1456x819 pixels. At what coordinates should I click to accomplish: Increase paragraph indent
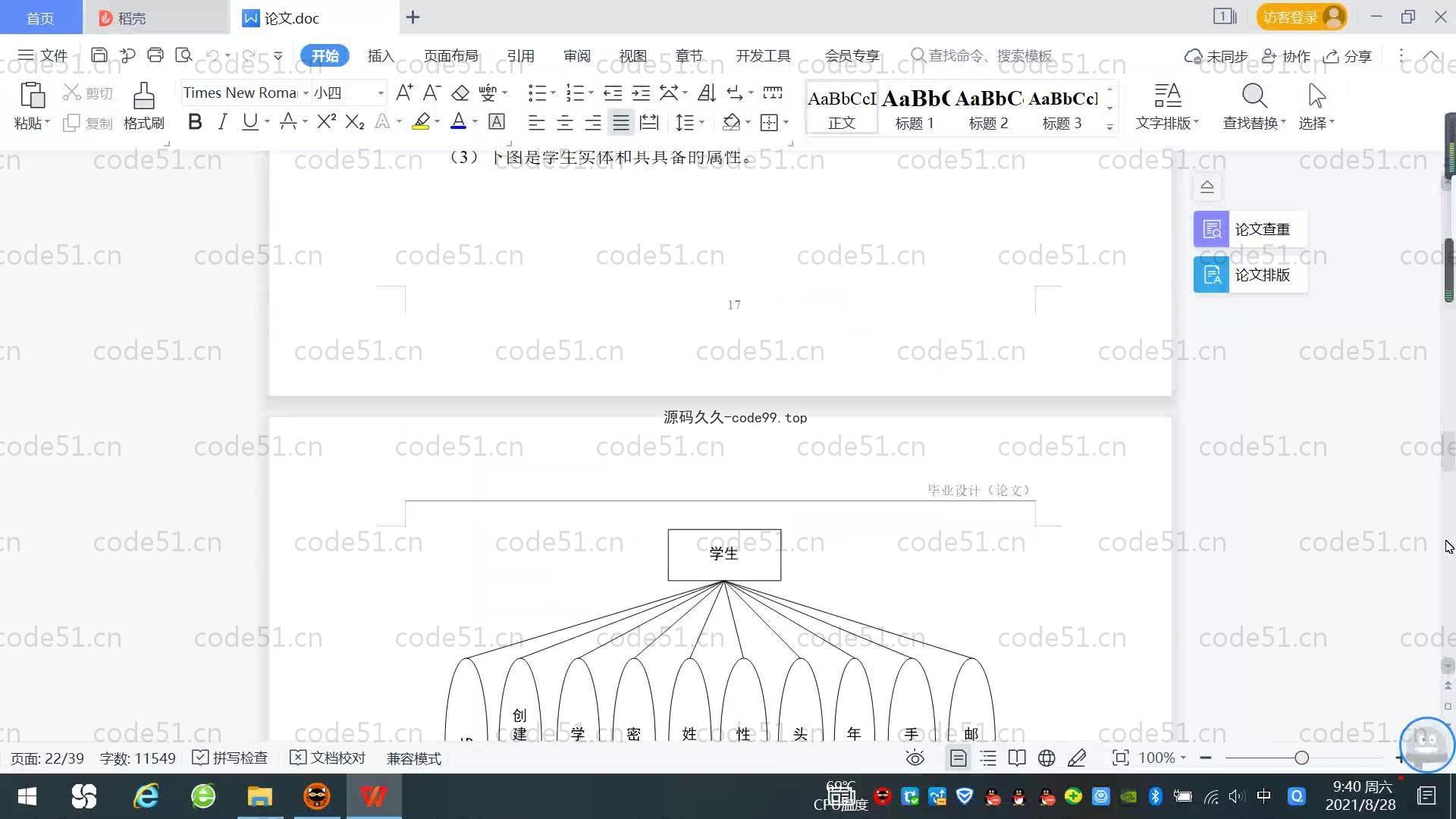641,93
